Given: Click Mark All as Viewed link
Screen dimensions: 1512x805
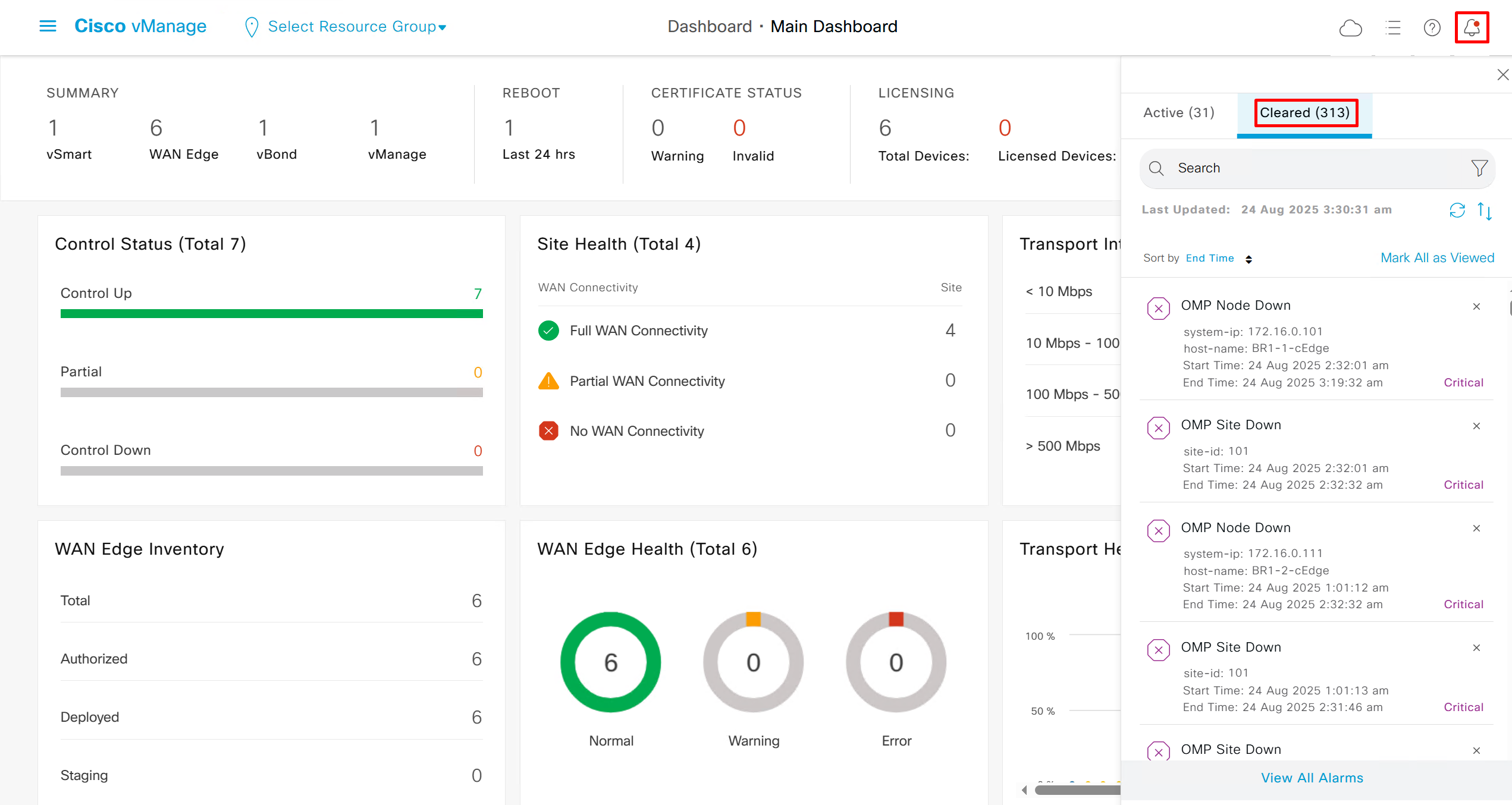Looking at the screenshot, I should point(1437,258).
